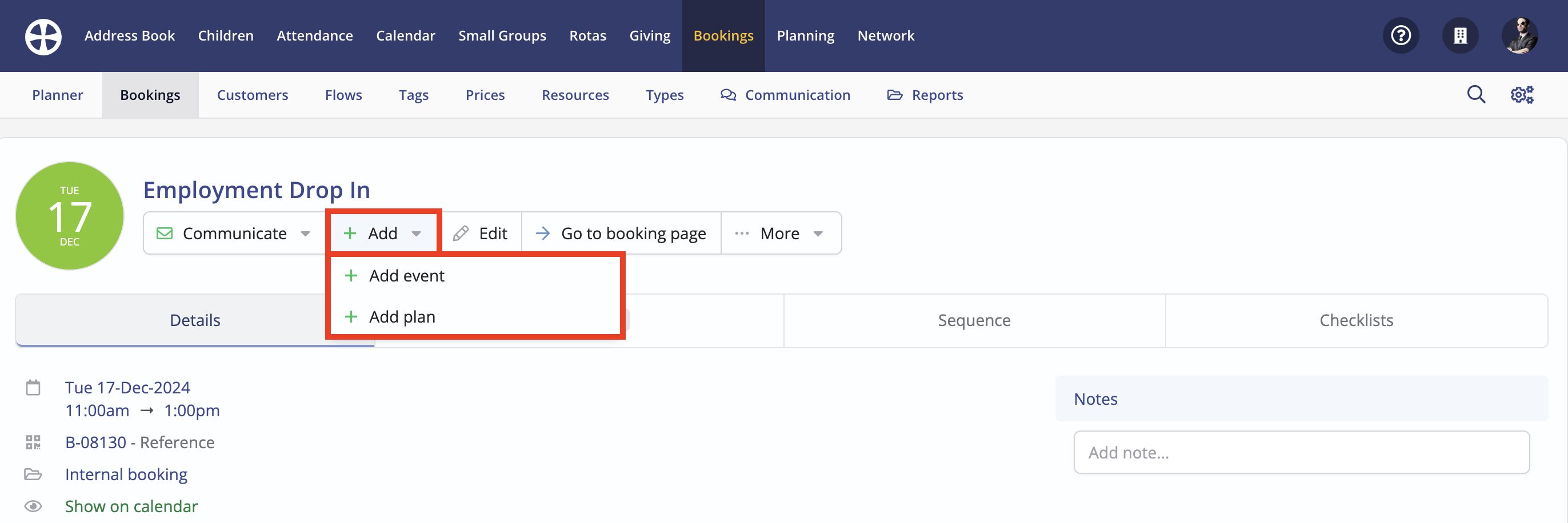Screen dimensions: 1568x523
Task: Click the Edit button label
Action: point(493,234)
